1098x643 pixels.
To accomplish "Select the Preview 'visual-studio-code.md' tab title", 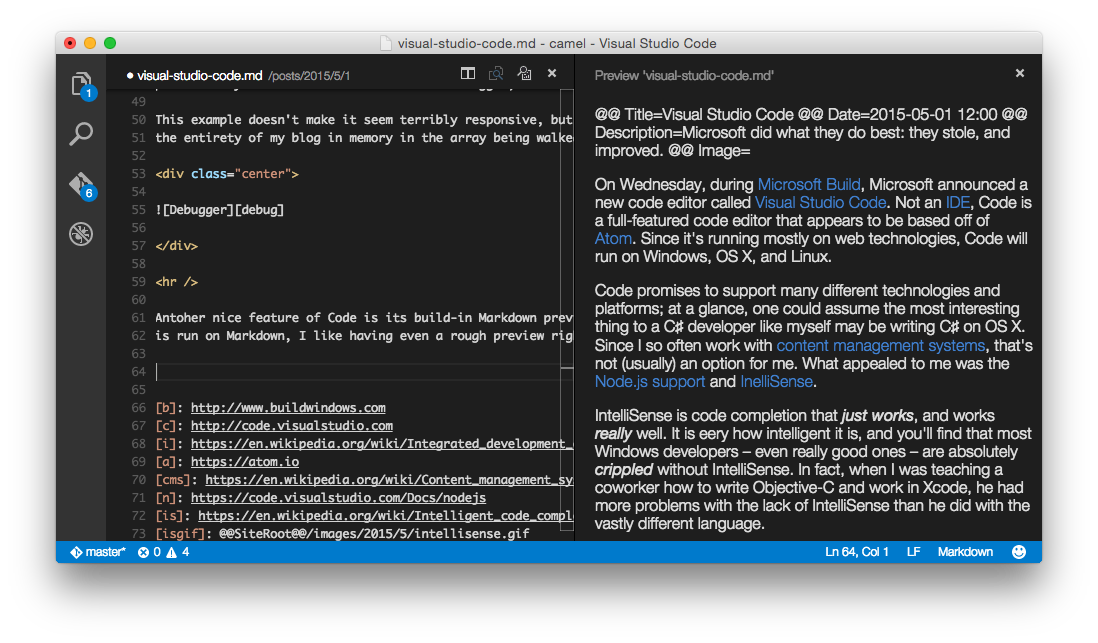I will click(684, 76).
